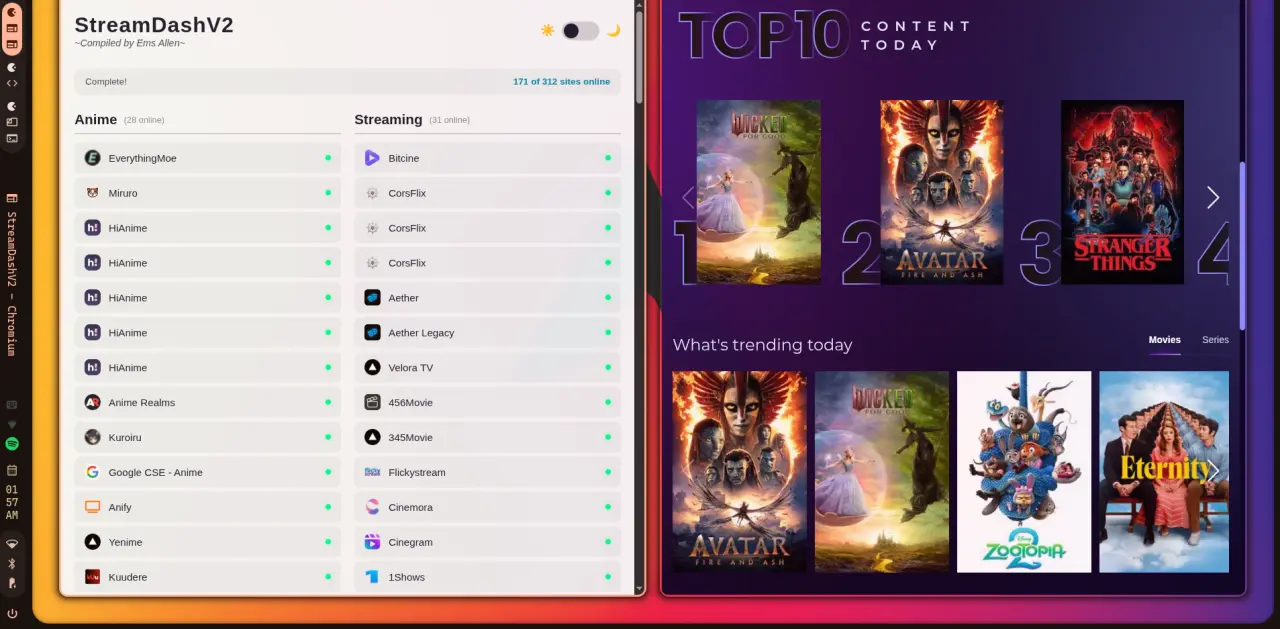
Task: Click the 'What's trending today' heading
Action: [762, 345]
